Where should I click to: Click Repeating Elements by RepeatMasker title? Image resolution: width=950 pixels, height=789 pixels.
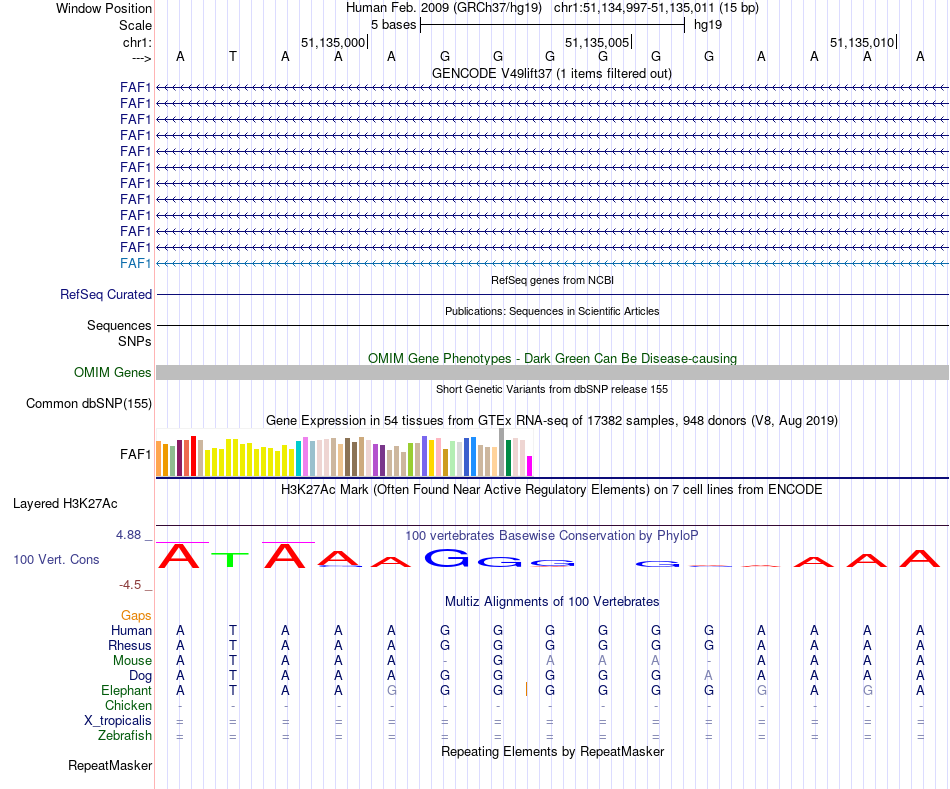553,751
